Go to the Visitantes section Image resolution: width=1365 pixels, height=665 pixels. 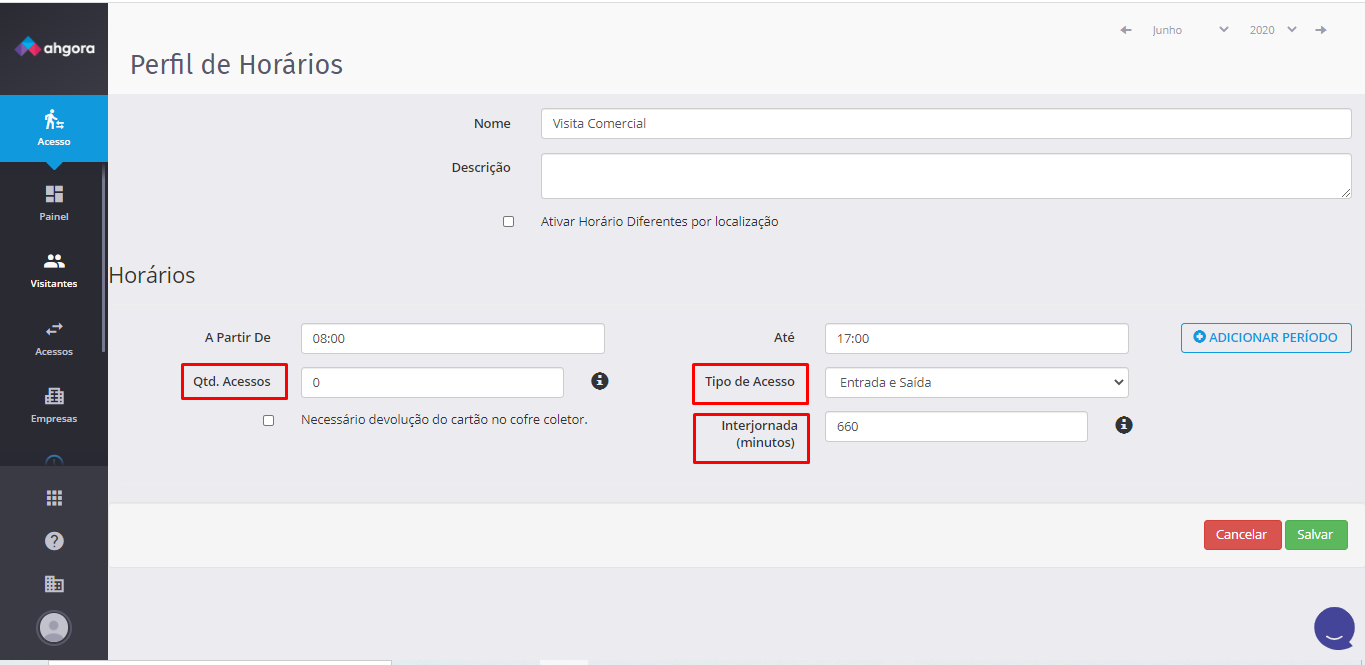54,268
